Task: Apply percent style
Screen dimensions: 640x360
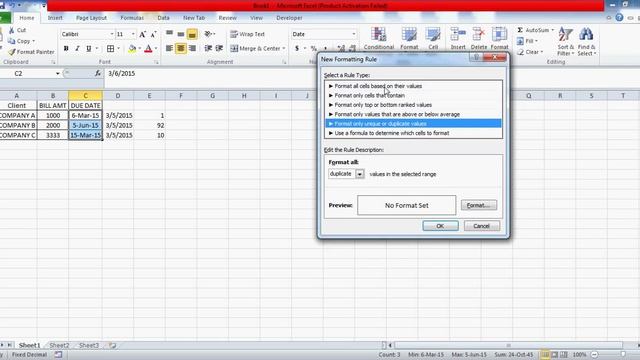Action: pyautogui.click(x=313, y=49)
